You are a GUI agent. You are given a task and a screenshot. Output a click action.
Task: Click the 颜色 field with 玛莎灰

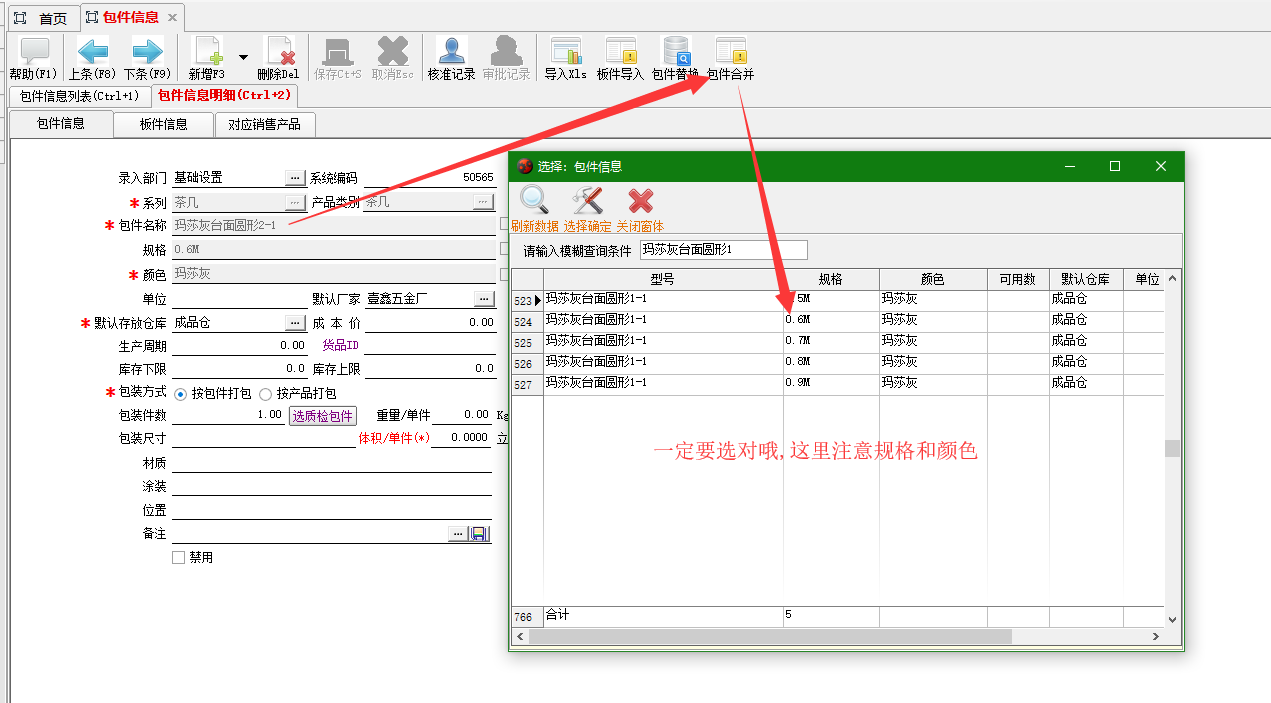pos(334,274)
